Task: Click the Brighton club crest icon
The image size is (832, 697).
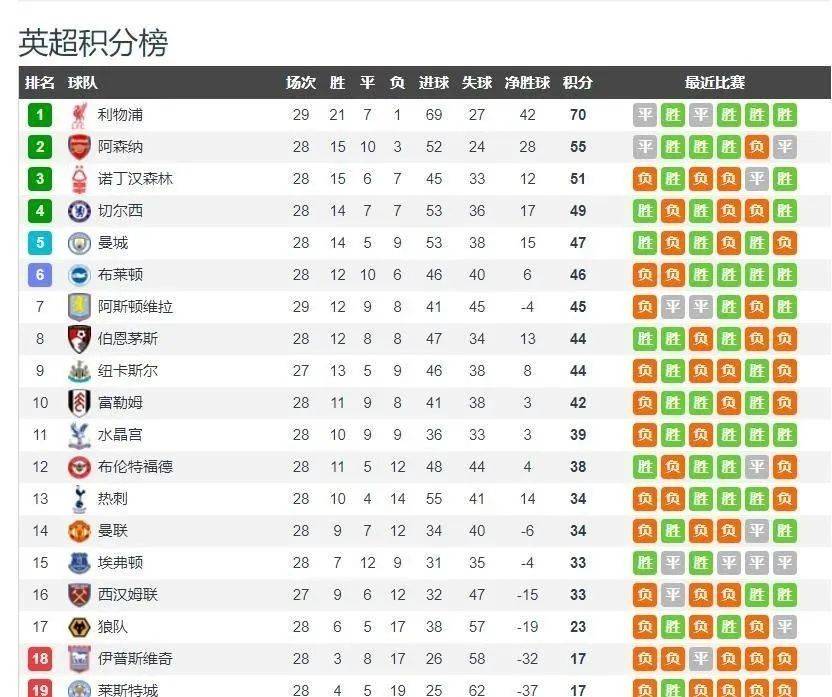Action: pyautogui.click(x=79, y=275)
